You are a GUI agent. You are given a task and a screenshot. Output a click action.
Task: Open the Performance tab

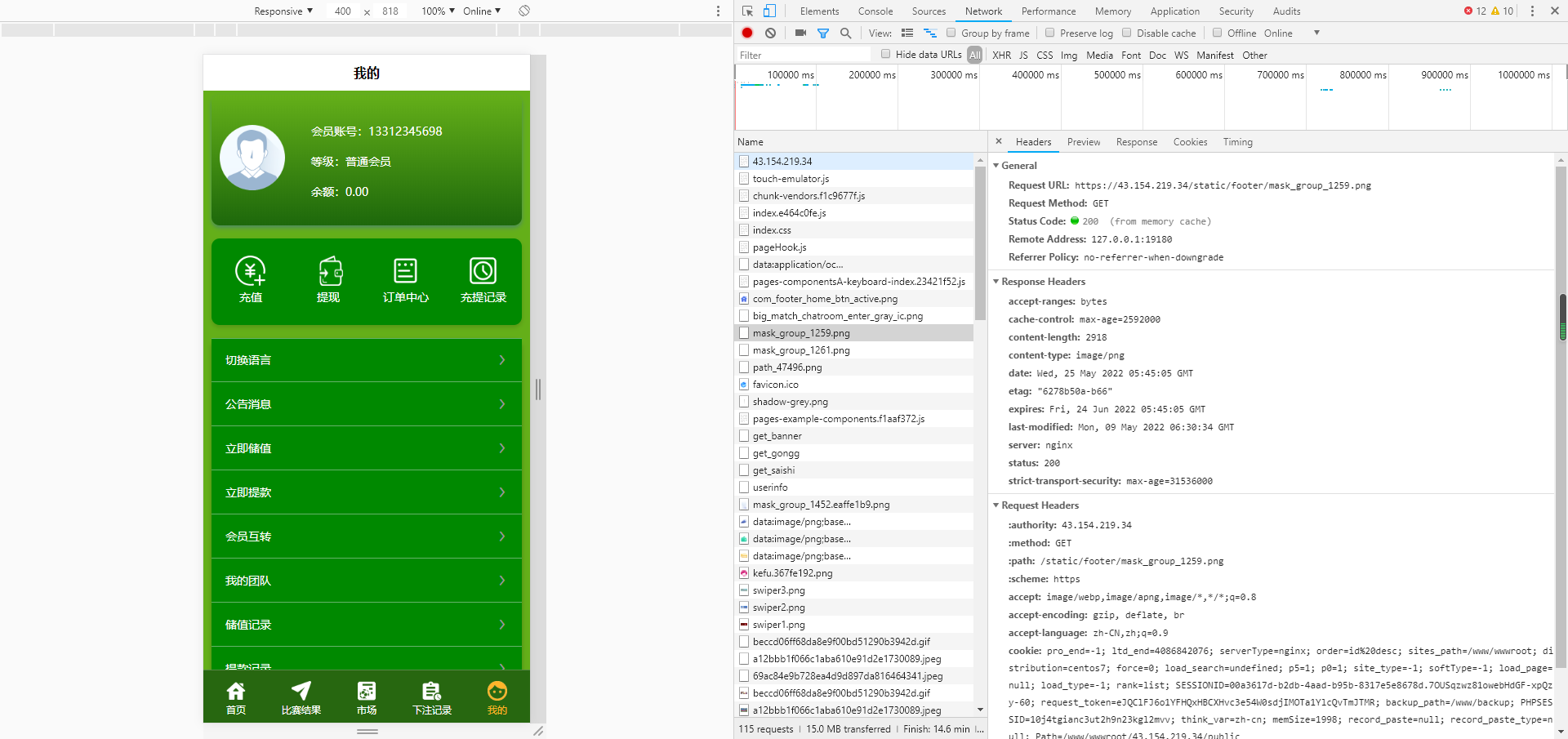click(1049, 11)
